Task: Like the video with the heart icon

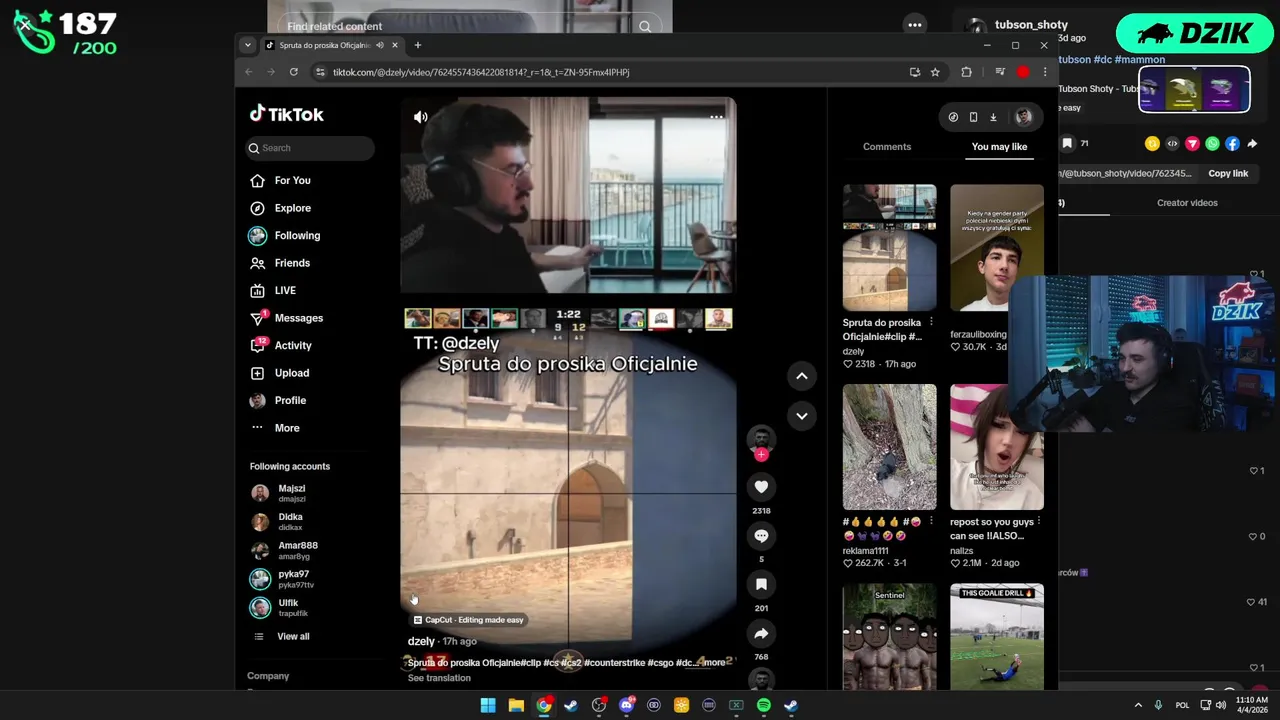Action: point(761,487)
